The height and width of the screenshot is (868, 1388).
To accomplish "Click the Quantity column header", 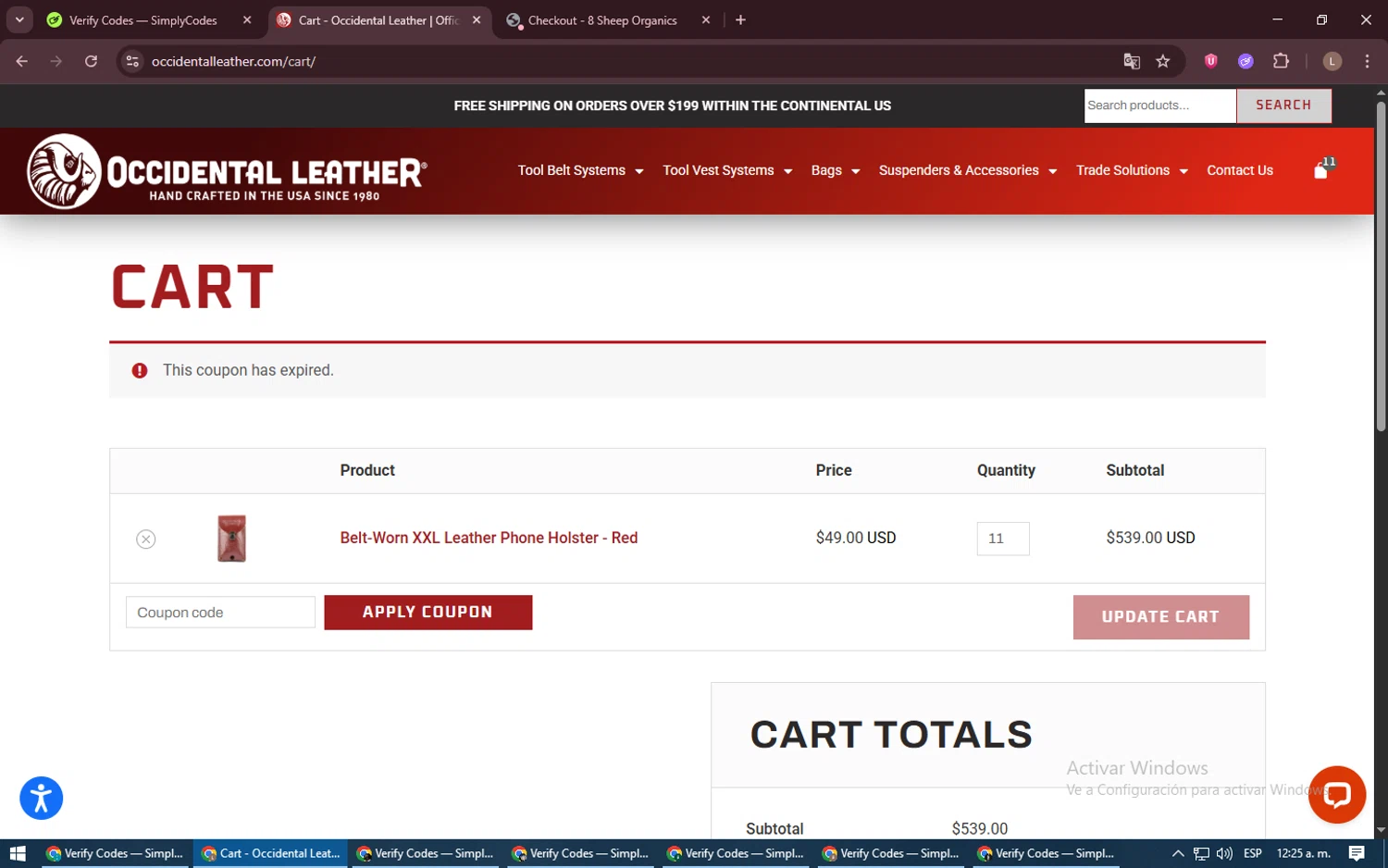I will click(1006, 470).
